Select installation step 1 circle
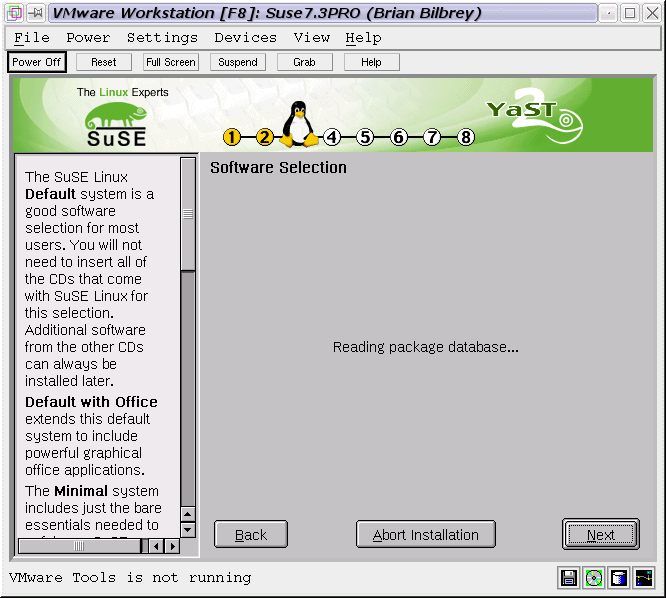 pyautogui.click(x=232, y=138)
